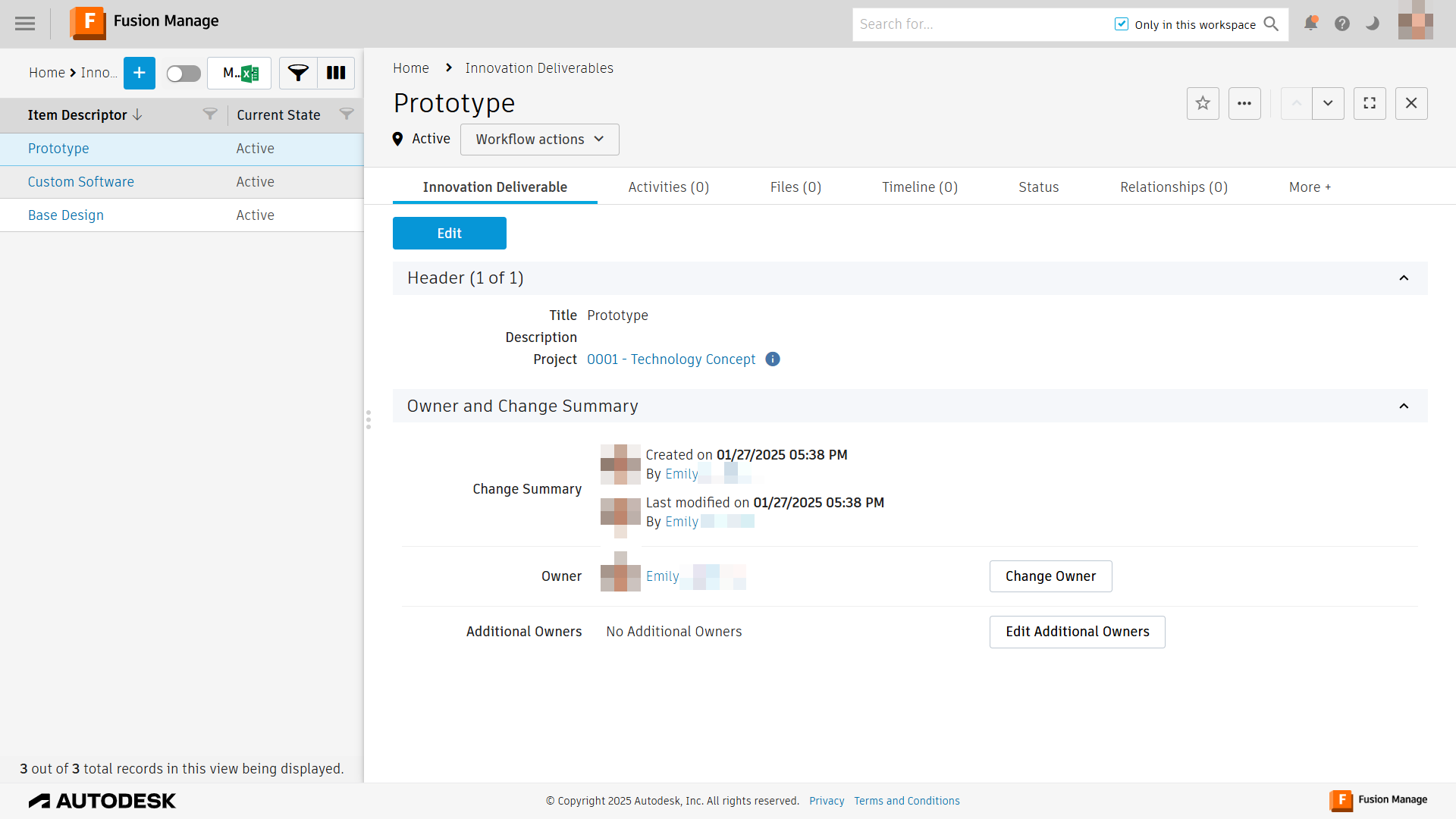Collapse the Header section

1404,278
